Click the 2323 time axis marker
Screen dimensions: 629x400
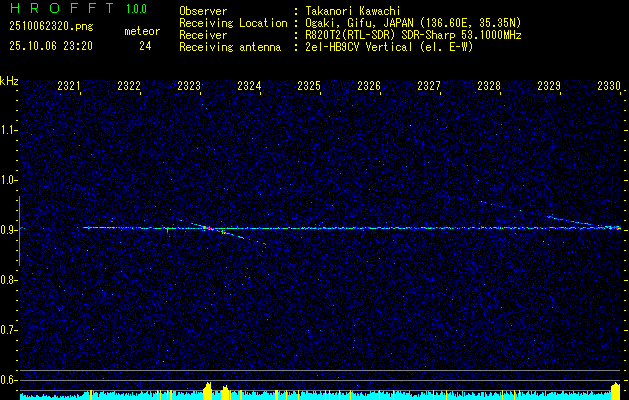[x=189, y=85]
